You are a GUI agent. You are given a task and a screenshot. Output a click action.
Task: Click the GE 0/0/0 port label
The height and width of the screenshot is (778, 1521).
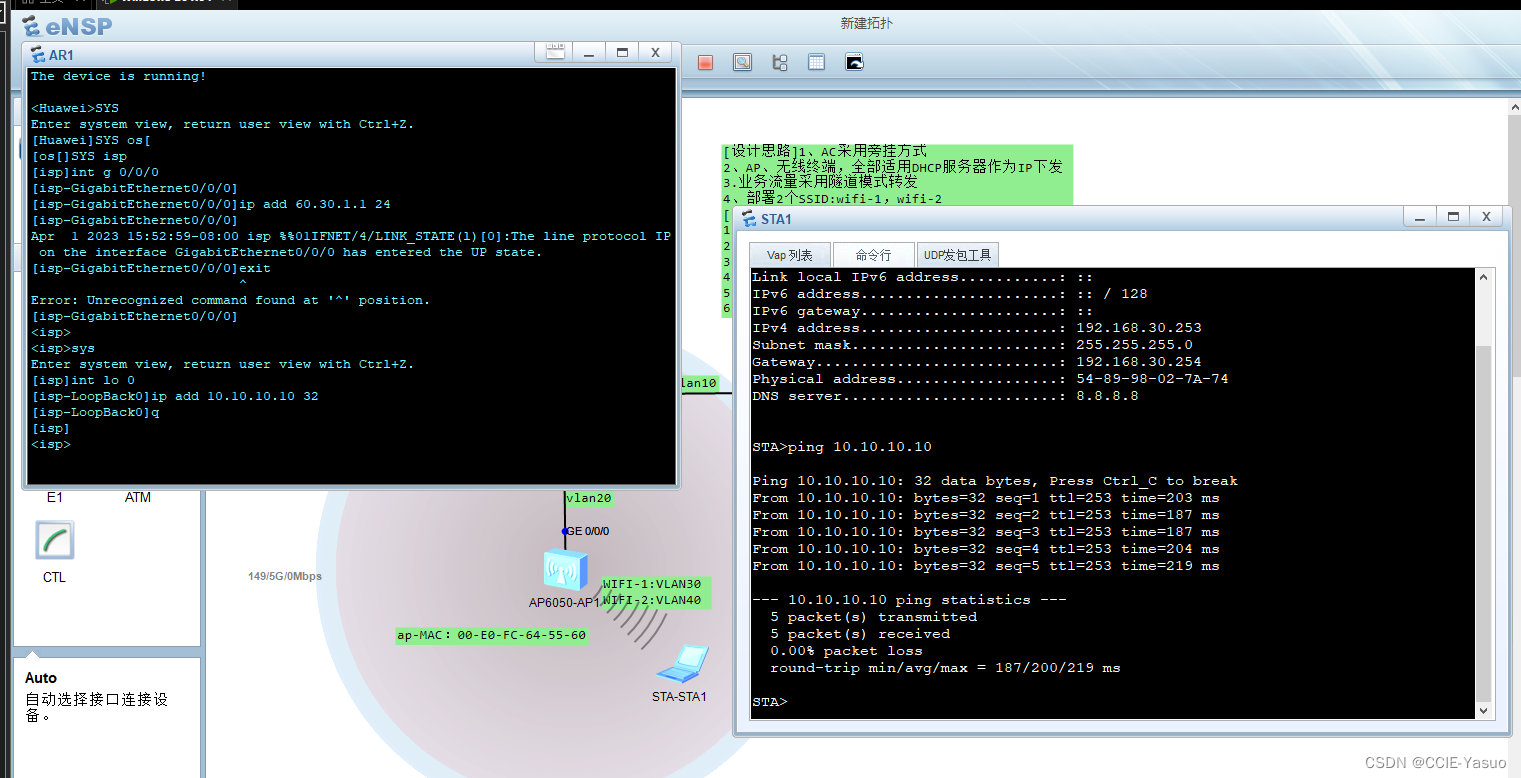[588, 531]
